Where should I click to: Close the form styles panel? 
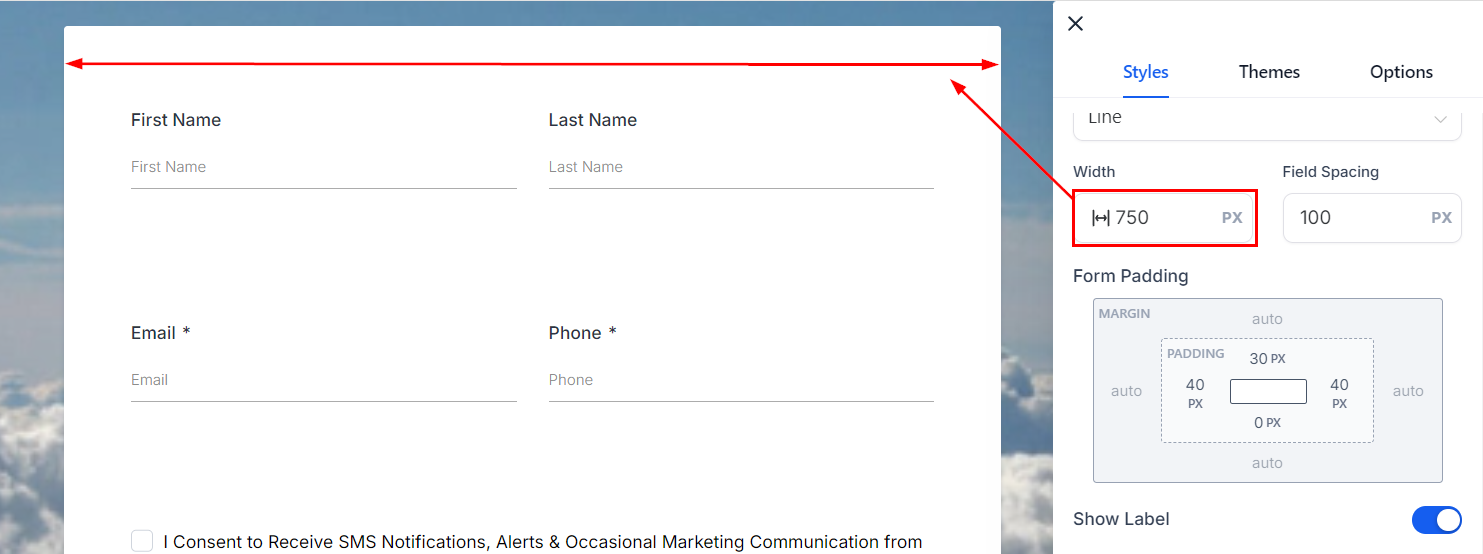point(1076,24)
